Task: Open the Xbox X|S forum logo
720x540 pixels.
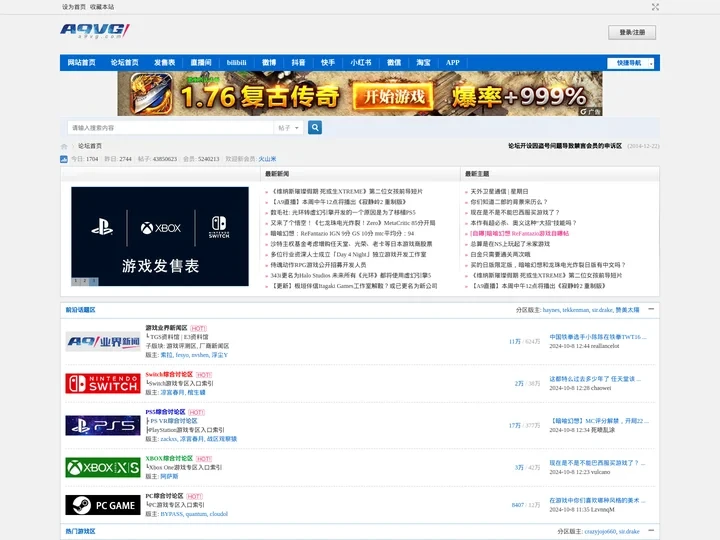Action: (102, 467)
